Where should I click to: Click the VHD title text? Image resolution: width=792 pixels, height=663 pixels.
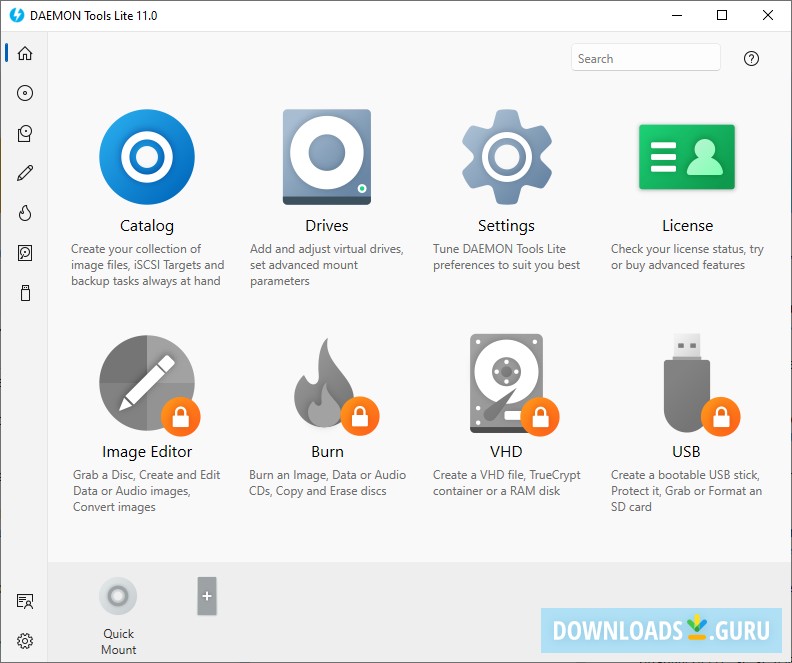pyautogui.click(x=506, y=451)
